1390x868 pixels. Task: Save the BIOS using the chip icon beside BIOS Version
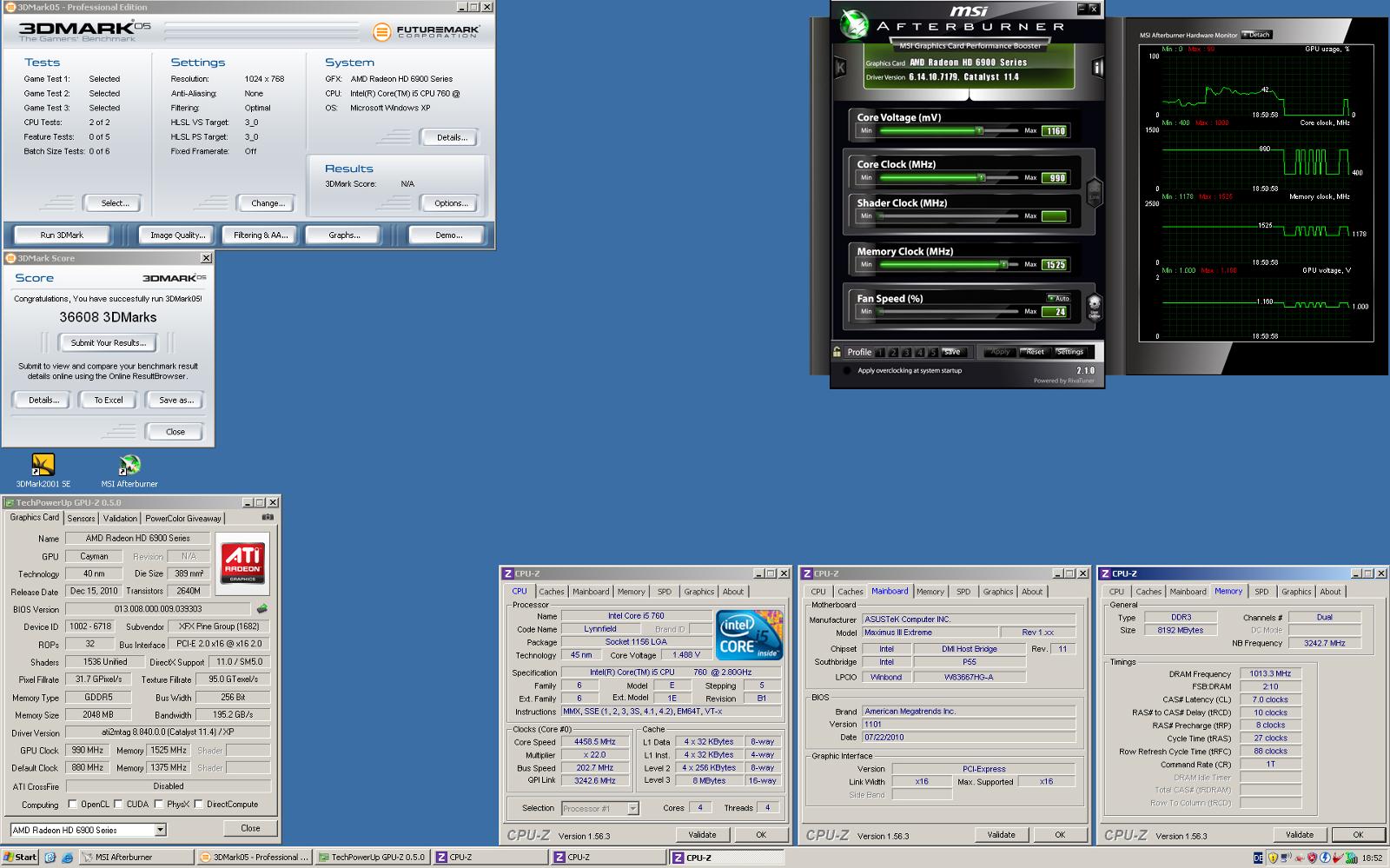(261, 609)
